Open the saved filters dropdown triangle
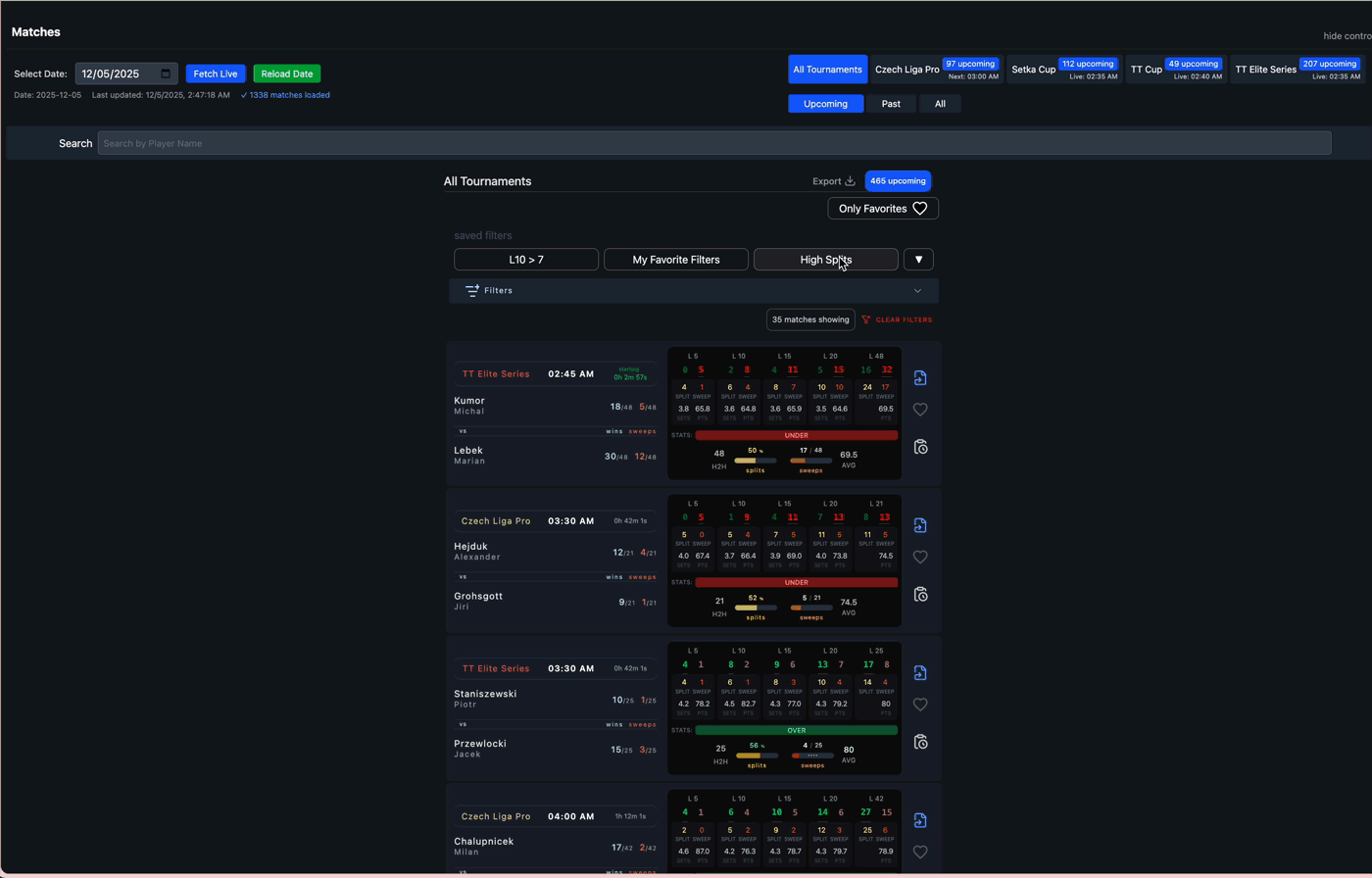The width and height of the screenshot is (1372, 878). [918, 260]
